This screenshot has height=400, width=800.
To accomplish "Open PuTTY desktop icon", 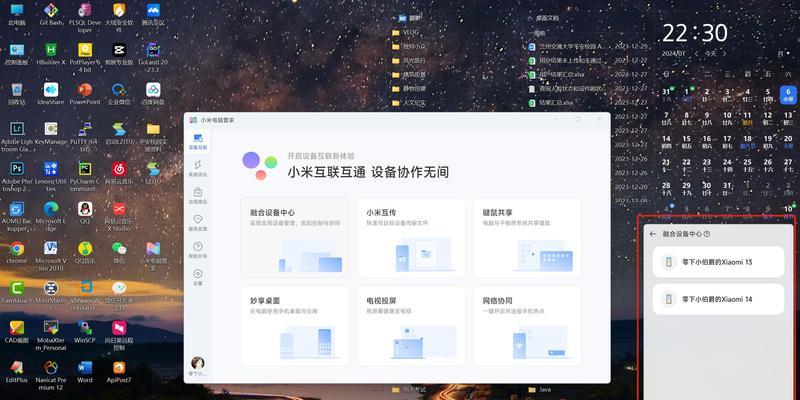I will coord(85,136).
